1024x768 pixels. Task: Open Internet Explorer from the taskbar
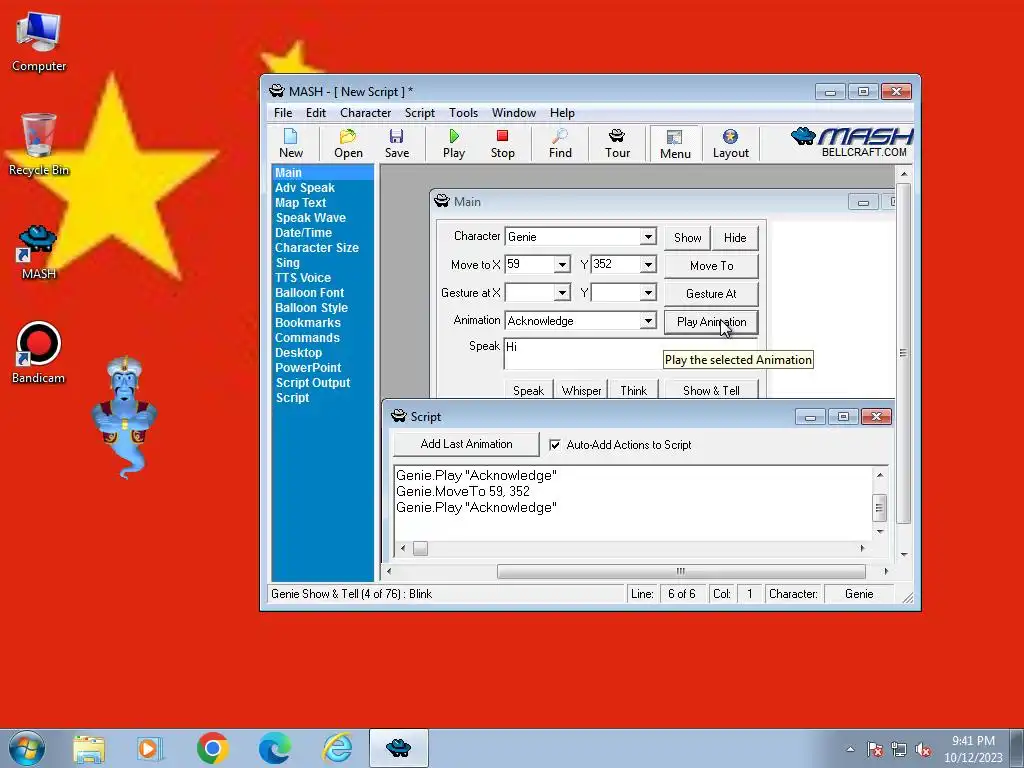click(x=338, y=748)
